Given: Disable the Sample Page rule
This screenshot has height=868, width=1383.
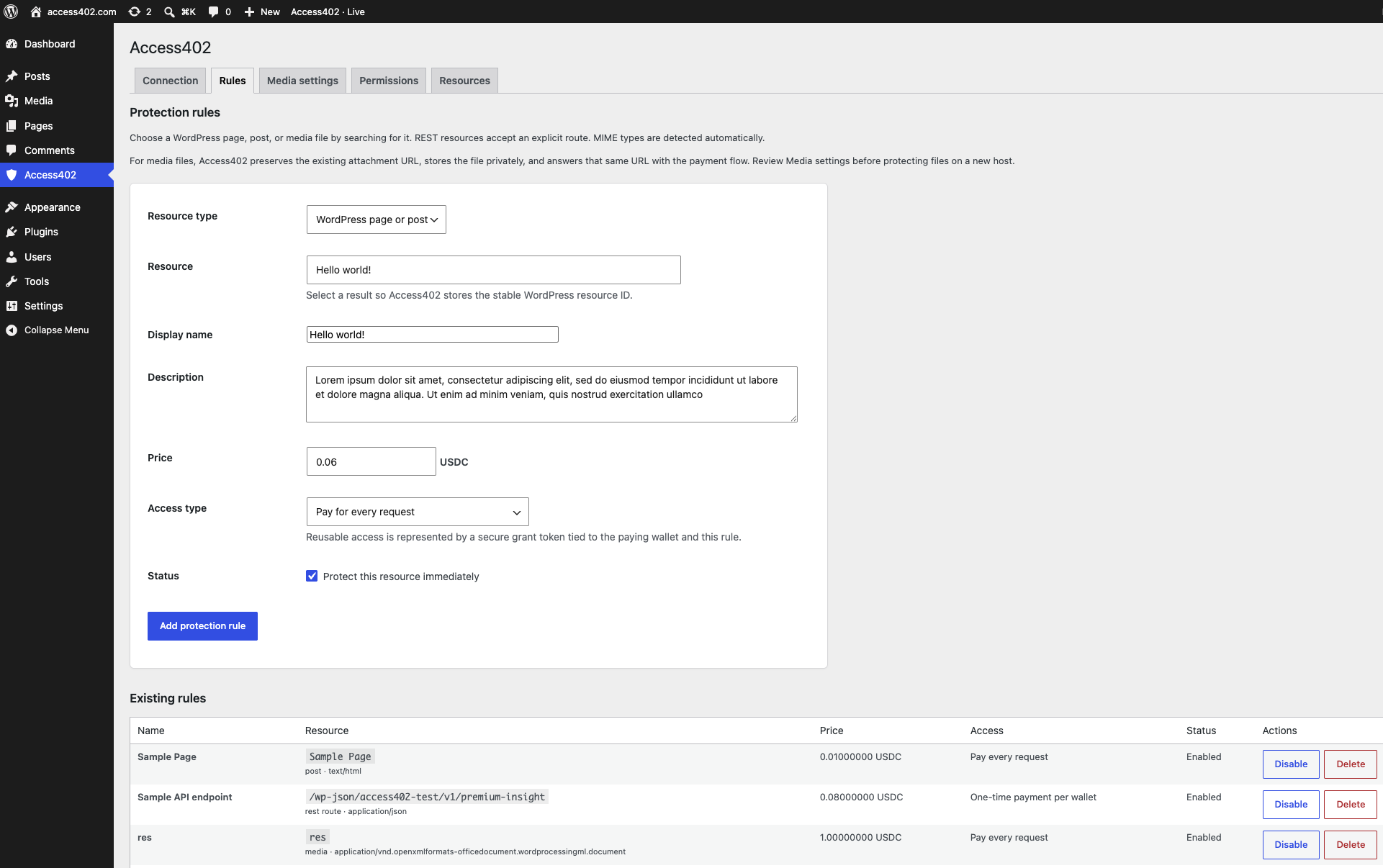Looking at the screenshot, I should (x=1291, y=764).
